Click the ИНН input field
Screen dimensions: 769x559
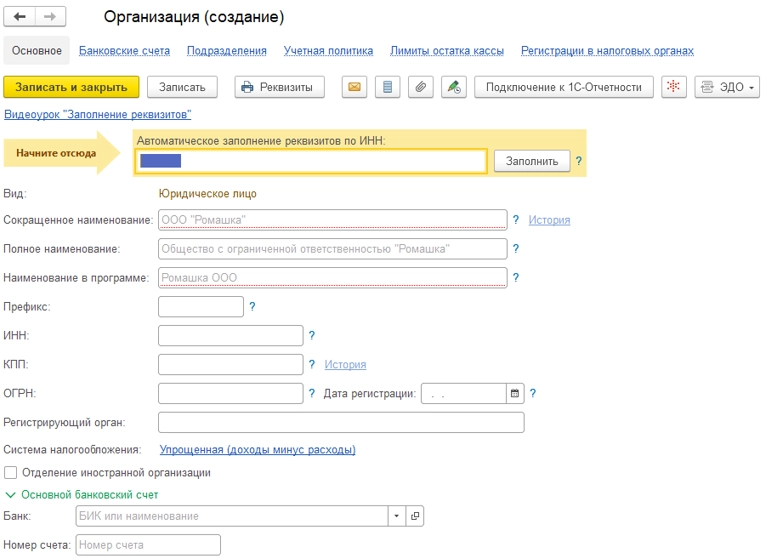point(231,335)
